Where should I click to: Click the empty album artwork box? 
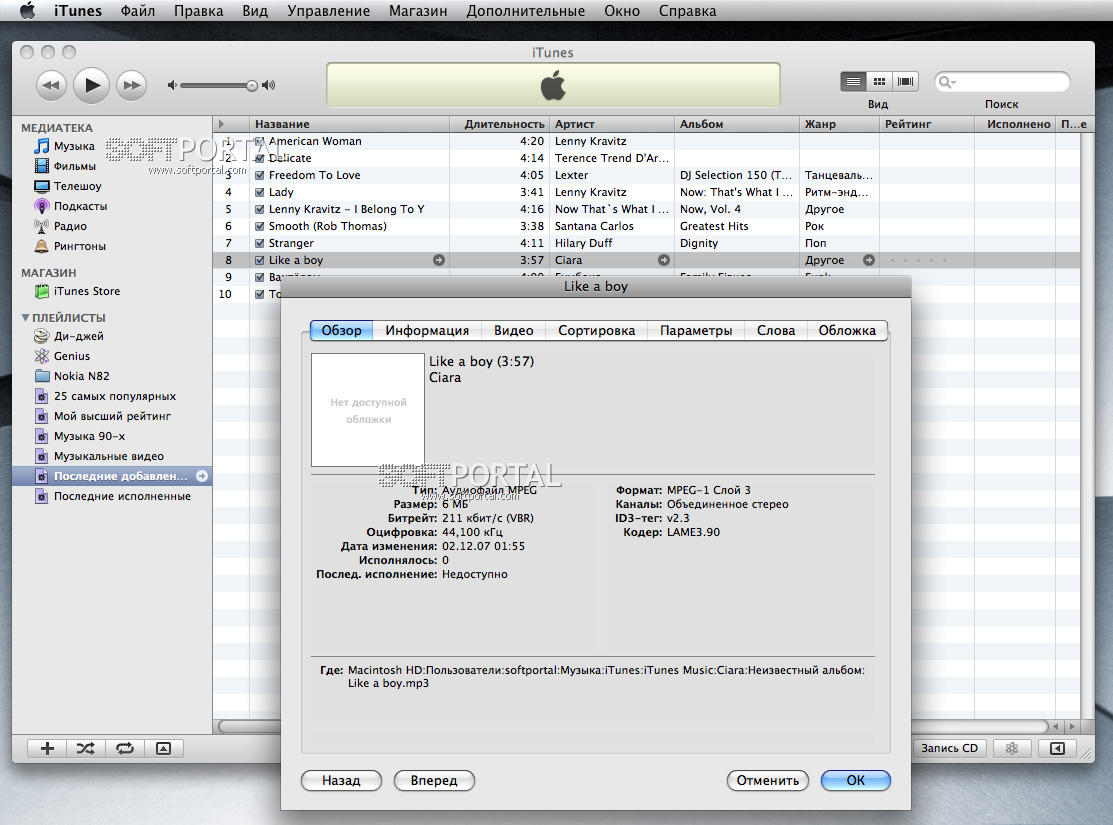(x=368, y=410)
